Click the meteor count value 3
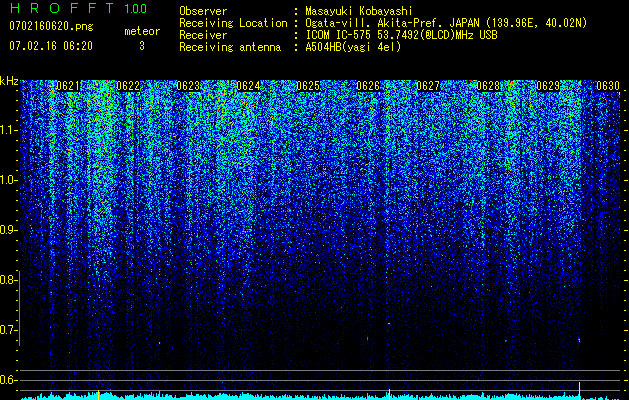The width and height of the screenshot is (629, 400). [x=142, y=46]
